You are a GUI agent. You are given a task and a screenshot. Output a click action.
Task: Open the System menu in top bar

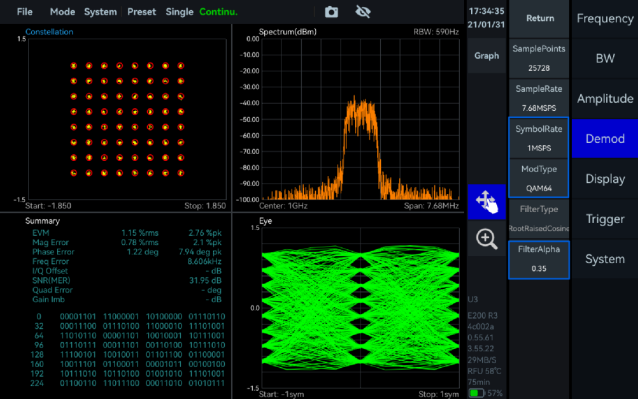pyautogui.click(x=100, y=12)
